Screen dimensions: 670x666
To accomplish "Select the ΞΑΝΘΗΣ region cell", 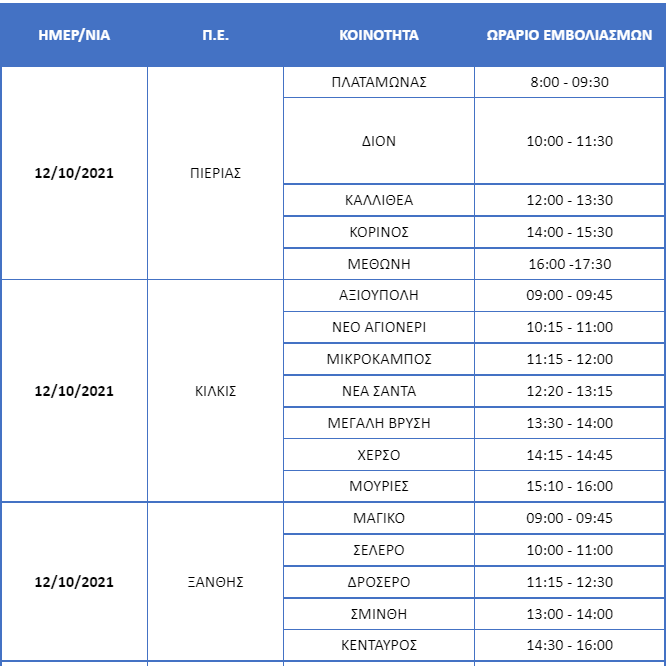I will (x=215, y=582).
